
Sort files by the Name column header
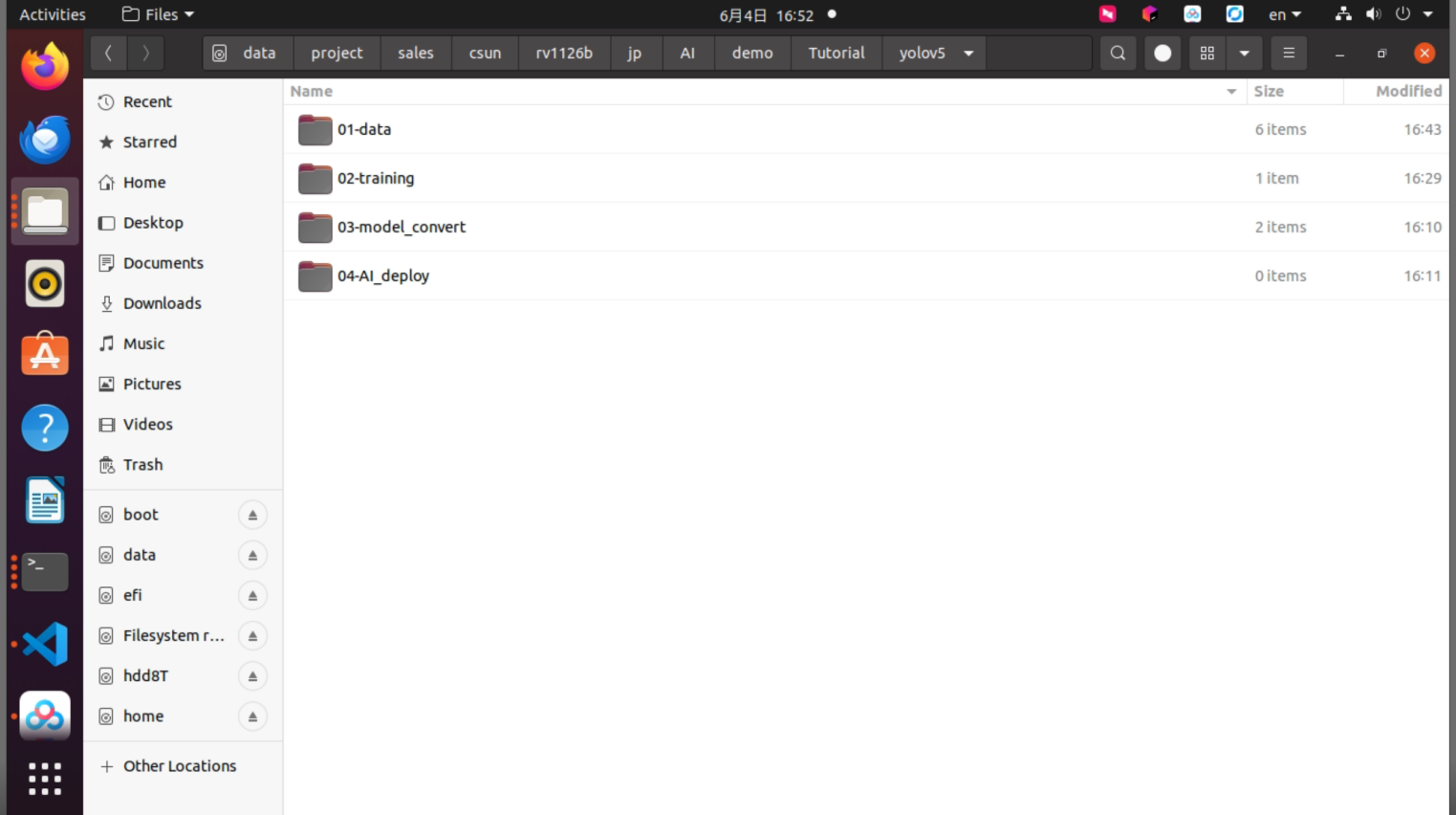[312, 91]
